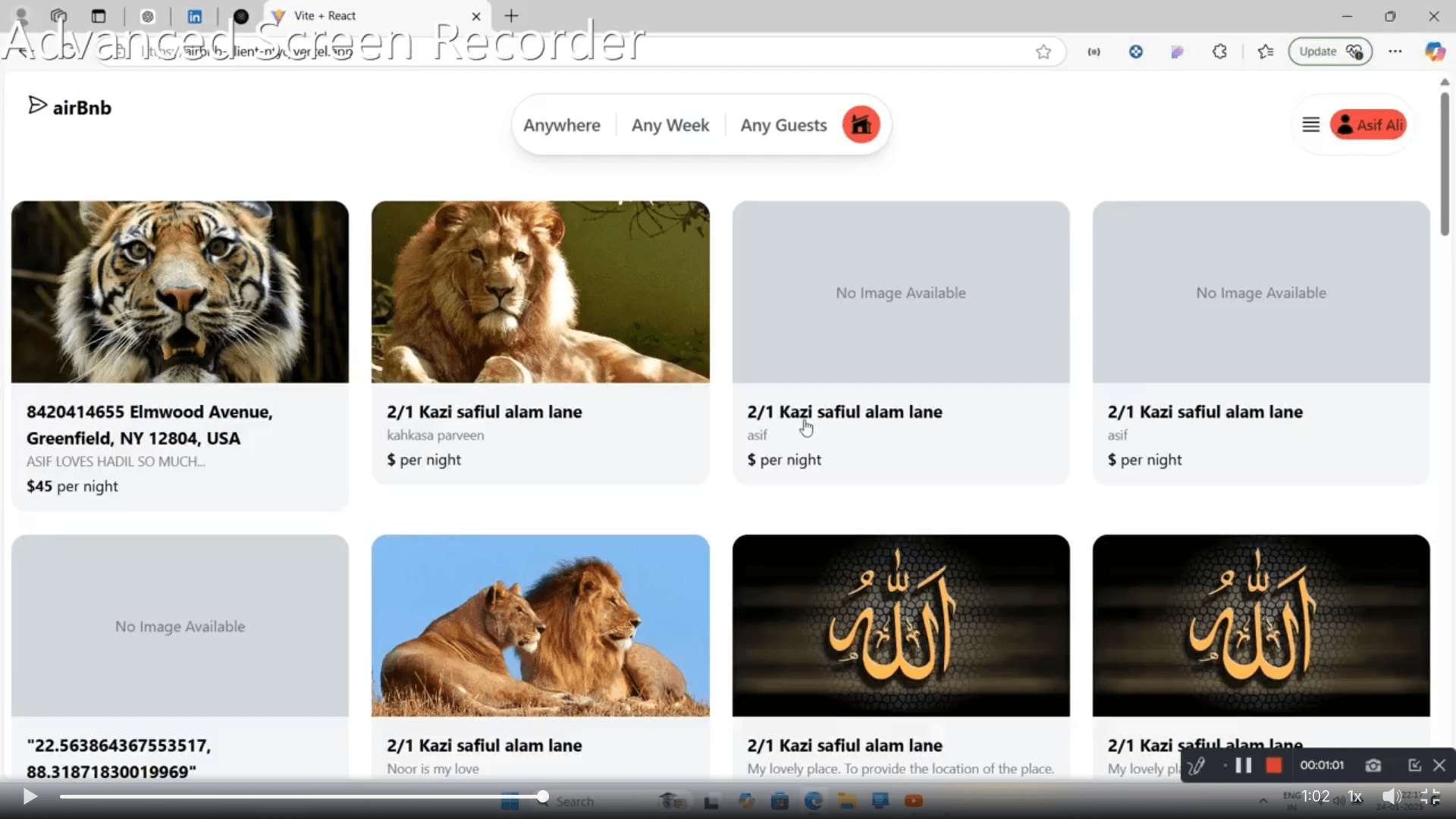This screenshot has height=819, width=1456.
Task: Click the page vertical scrollbar
Action: pos(1445,163)
